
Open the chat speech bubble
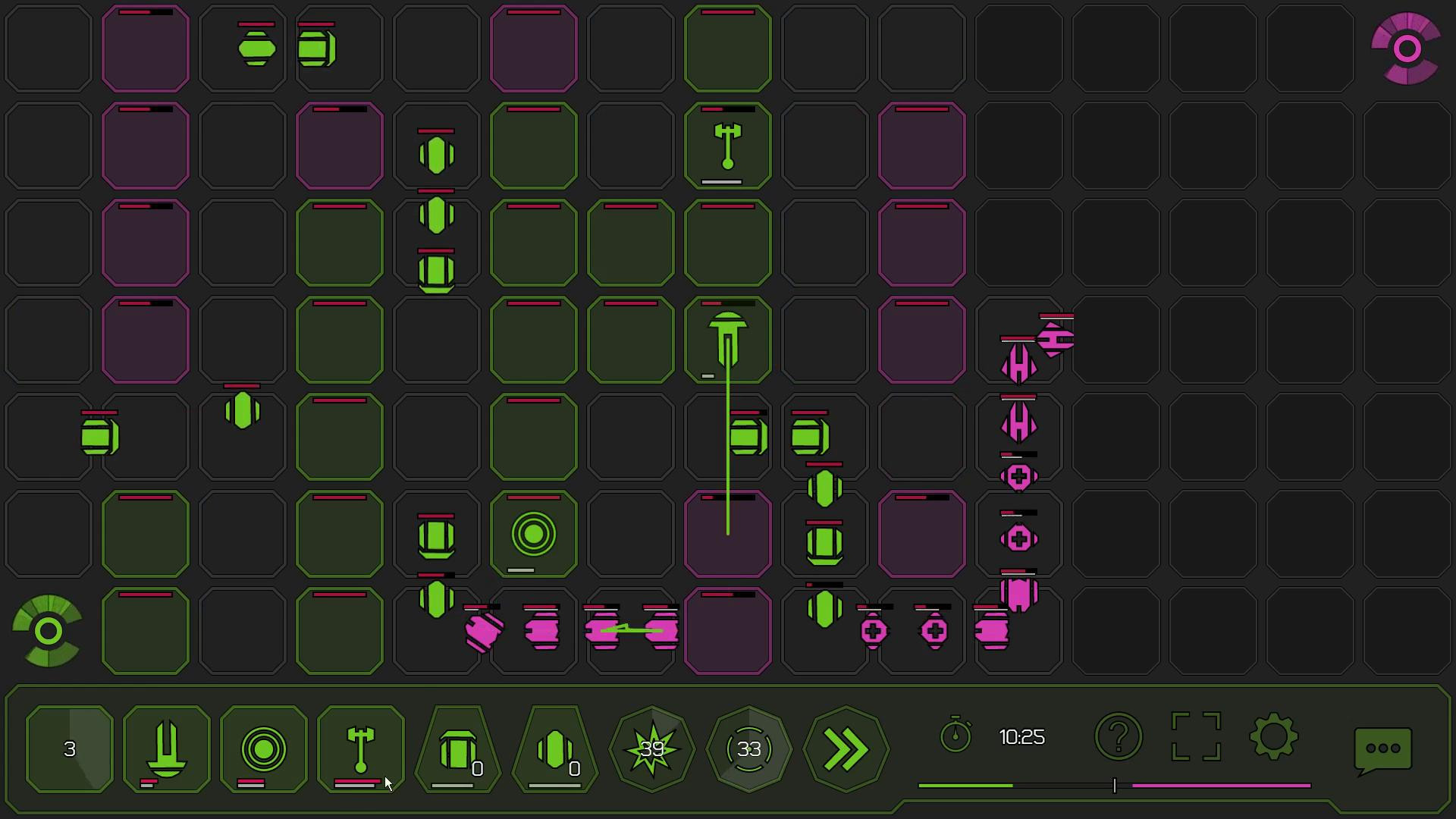click(1383, 751)
